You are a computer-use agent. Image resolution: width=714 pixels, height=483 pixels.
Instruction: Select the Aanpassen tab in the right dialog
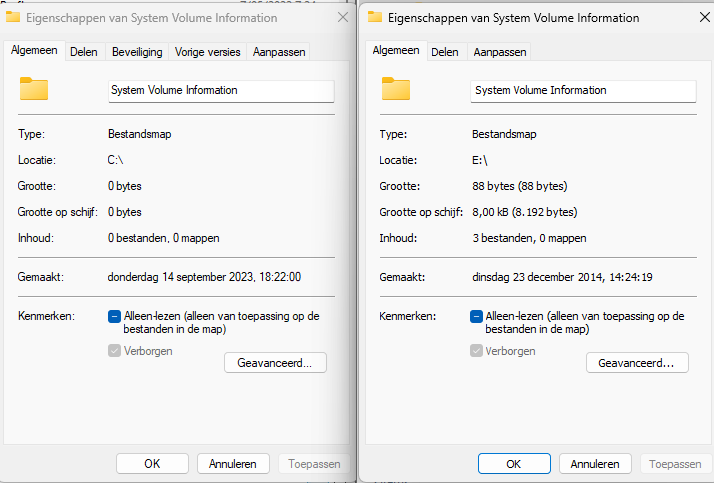click(499, 52)
